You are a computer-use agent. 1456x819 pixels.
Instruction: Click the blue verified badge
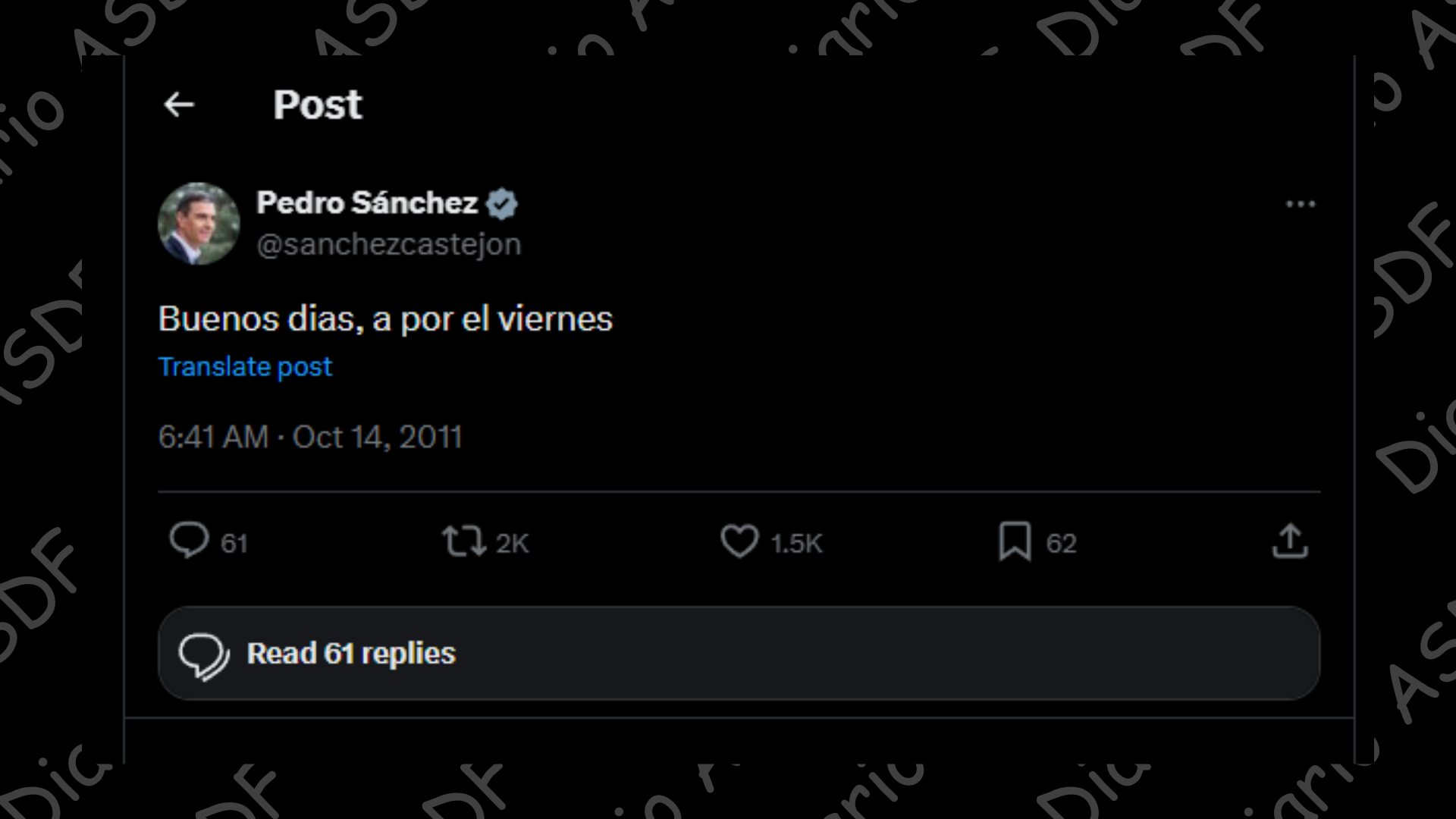(x=501, y=204)
